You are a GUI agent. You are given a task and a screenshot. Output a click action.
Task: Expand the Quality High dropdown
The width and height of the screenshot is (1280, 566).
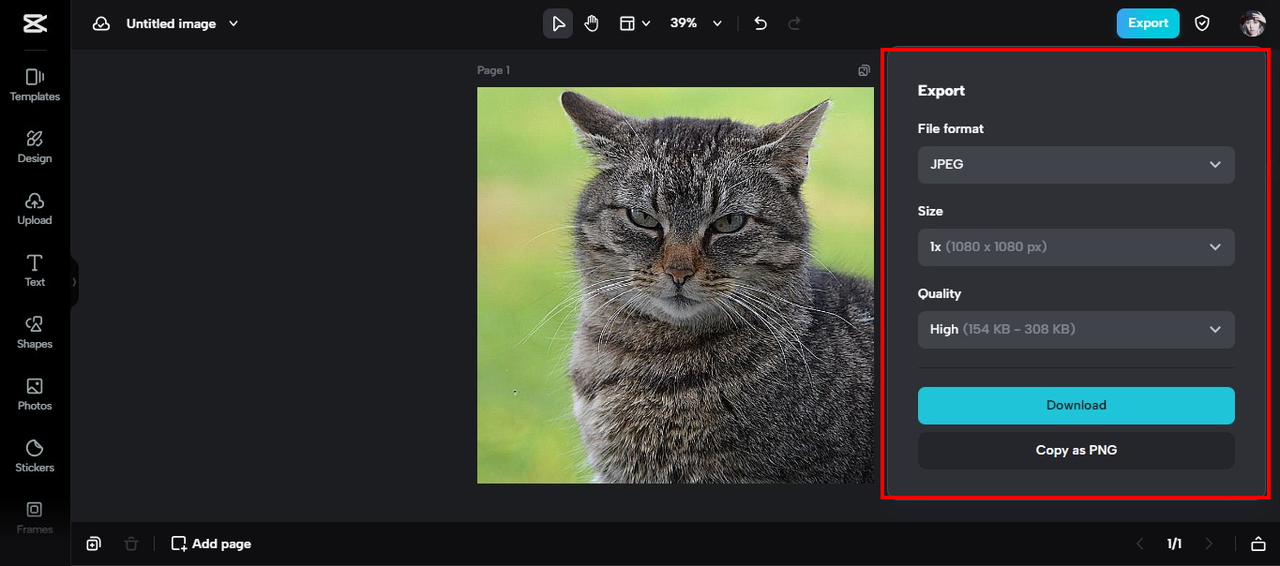coord(1076,329)
